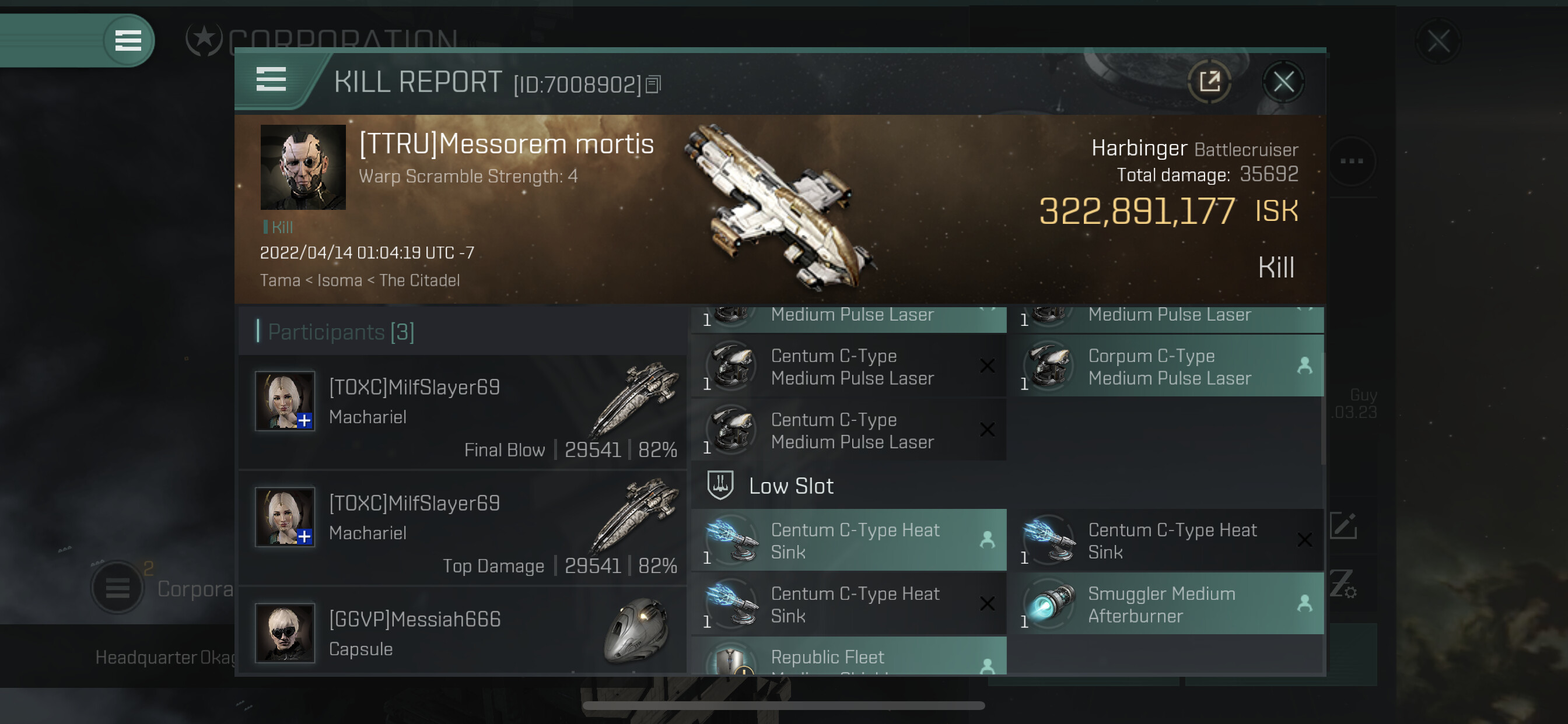Viewport: 1568px width, 724px height.
Task: Open MilfSlayer69 Final Blow participant entry
Action: click(463, 412)
